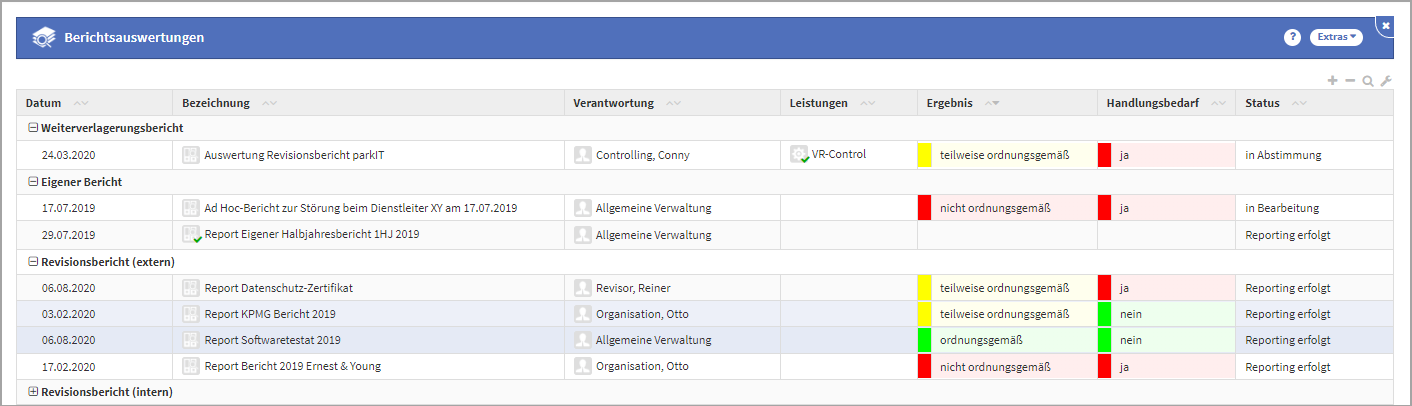Expand the Revisionsbericht (intern) group

[x=33, y=392]
